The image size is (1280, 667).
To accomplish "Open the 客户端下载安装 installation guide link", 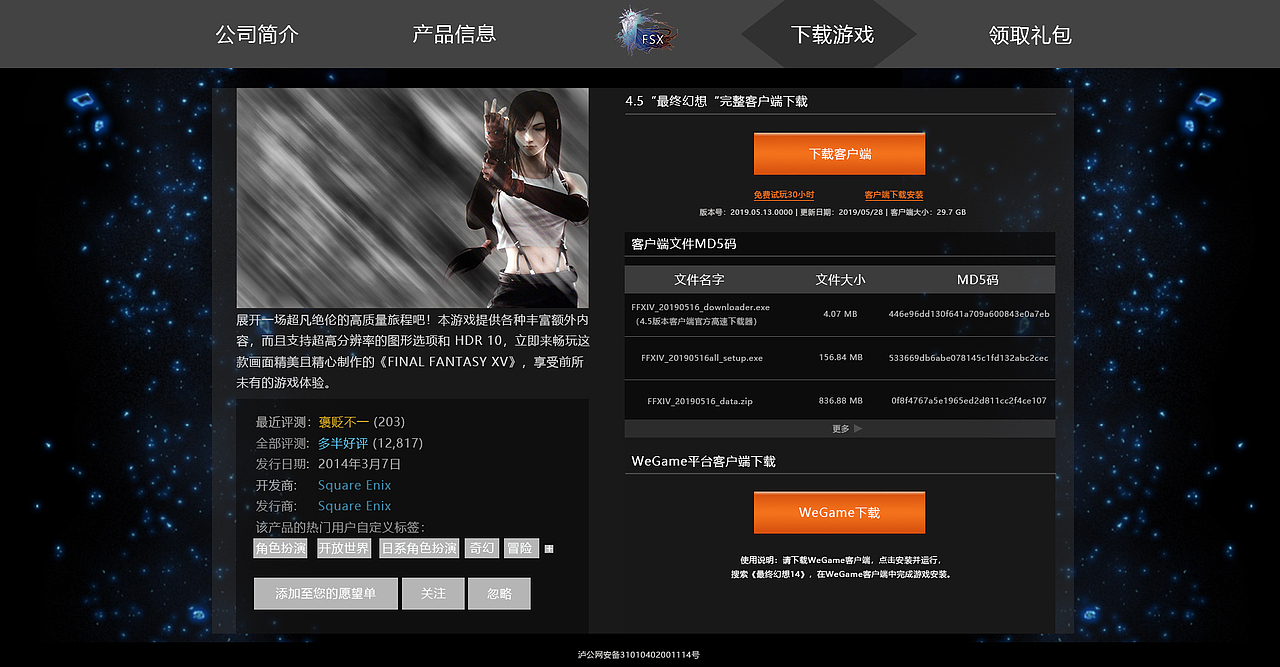I will [893, 194].
